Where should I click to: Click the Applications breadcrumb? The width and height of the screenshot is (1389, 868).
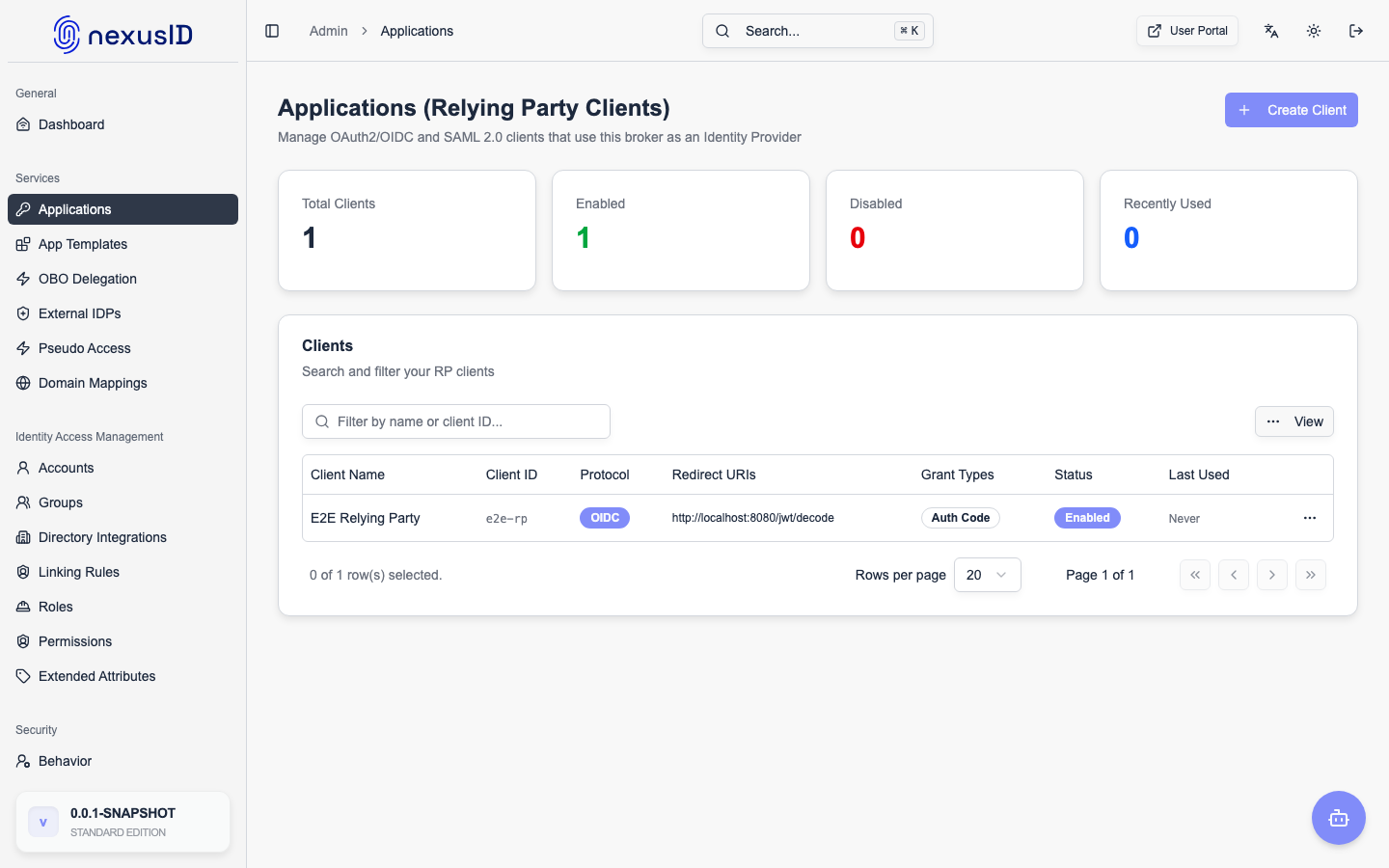(417, 31)
